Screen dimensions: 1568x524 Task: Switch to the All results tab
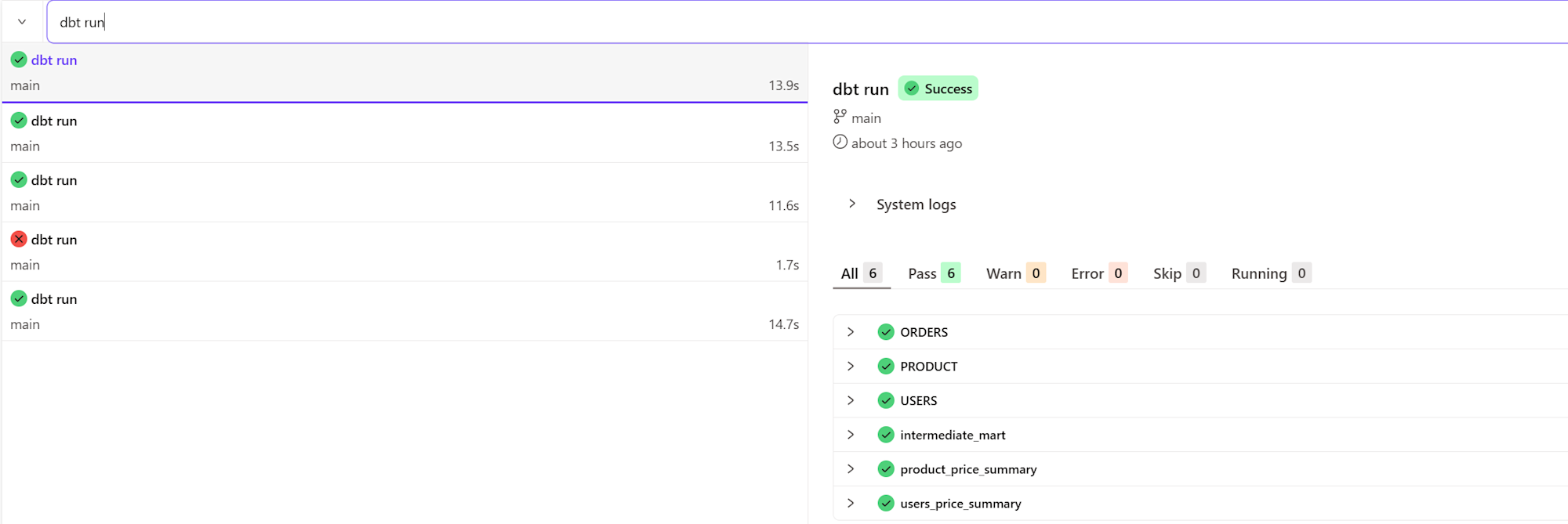(x=862, y=273)
